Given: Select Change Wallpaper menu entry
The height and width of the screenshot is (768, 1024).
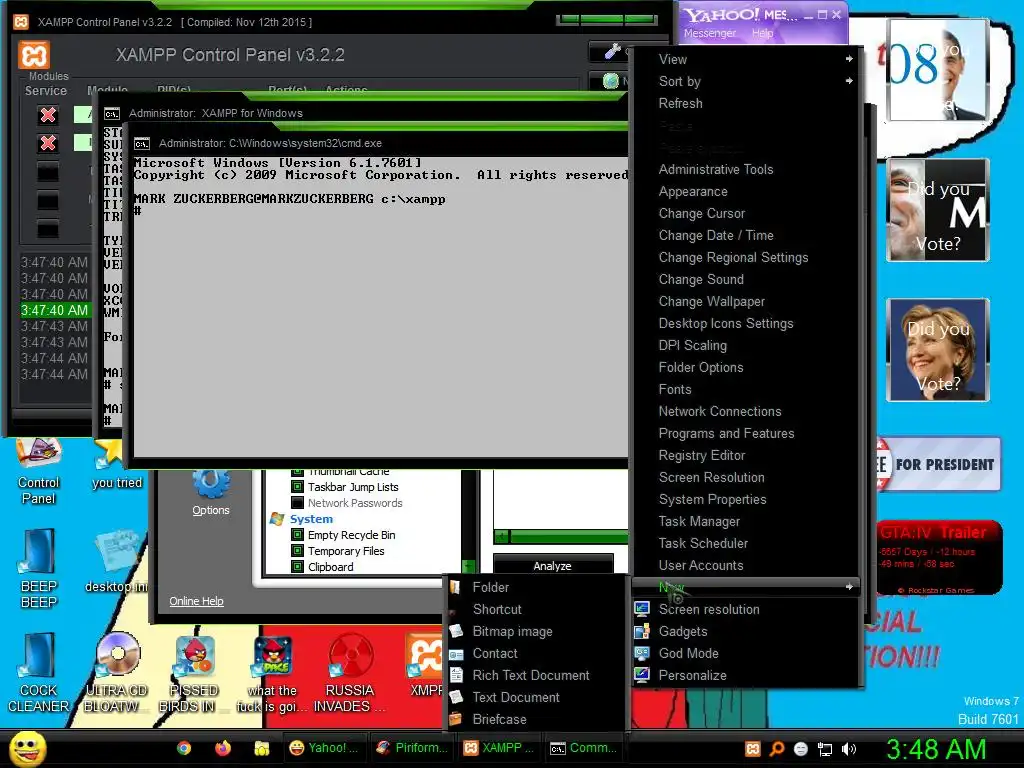Looking at the screenshot, I should (x=712, y=301).
